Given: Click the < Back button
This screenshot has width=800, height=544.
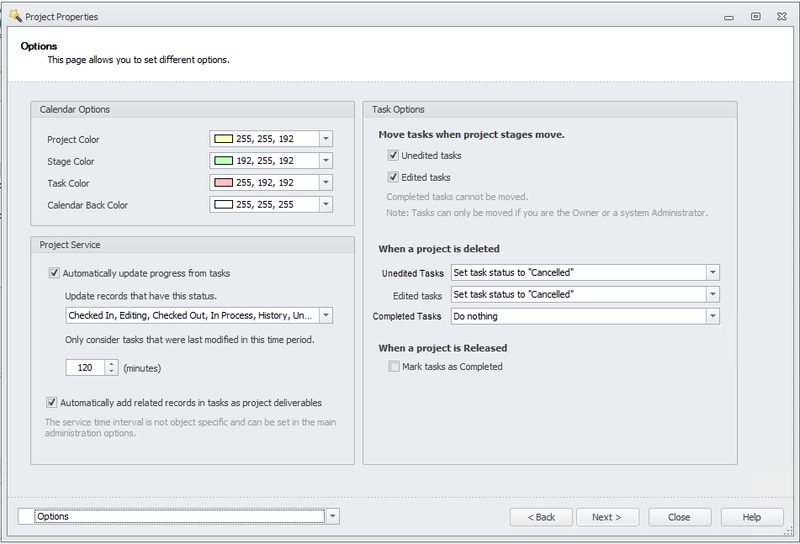Looking at the screenshot, I should coord(541,517).
